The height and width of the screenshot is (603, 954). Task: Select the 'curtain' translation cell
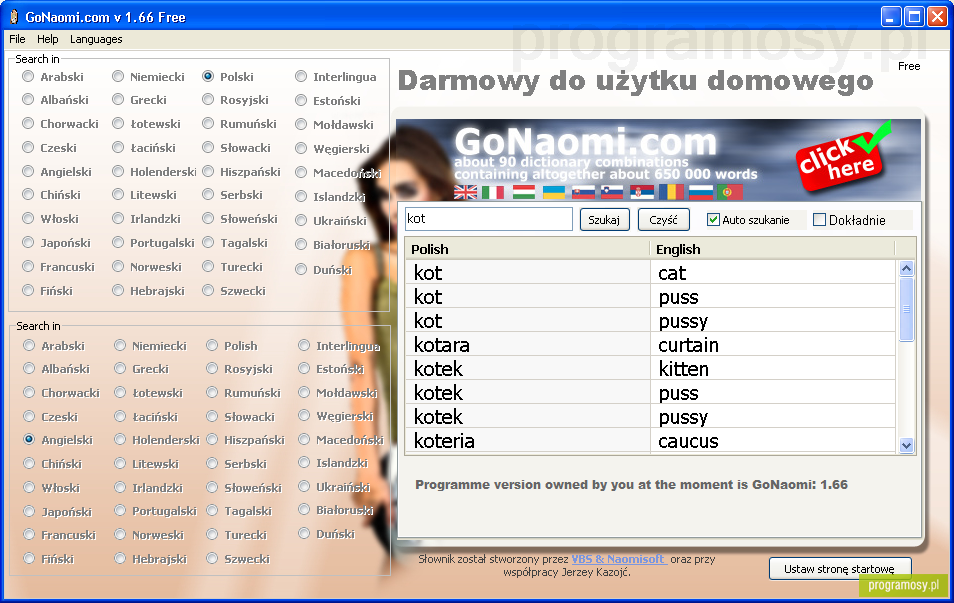pyautogui.click(x=773, y=345)
